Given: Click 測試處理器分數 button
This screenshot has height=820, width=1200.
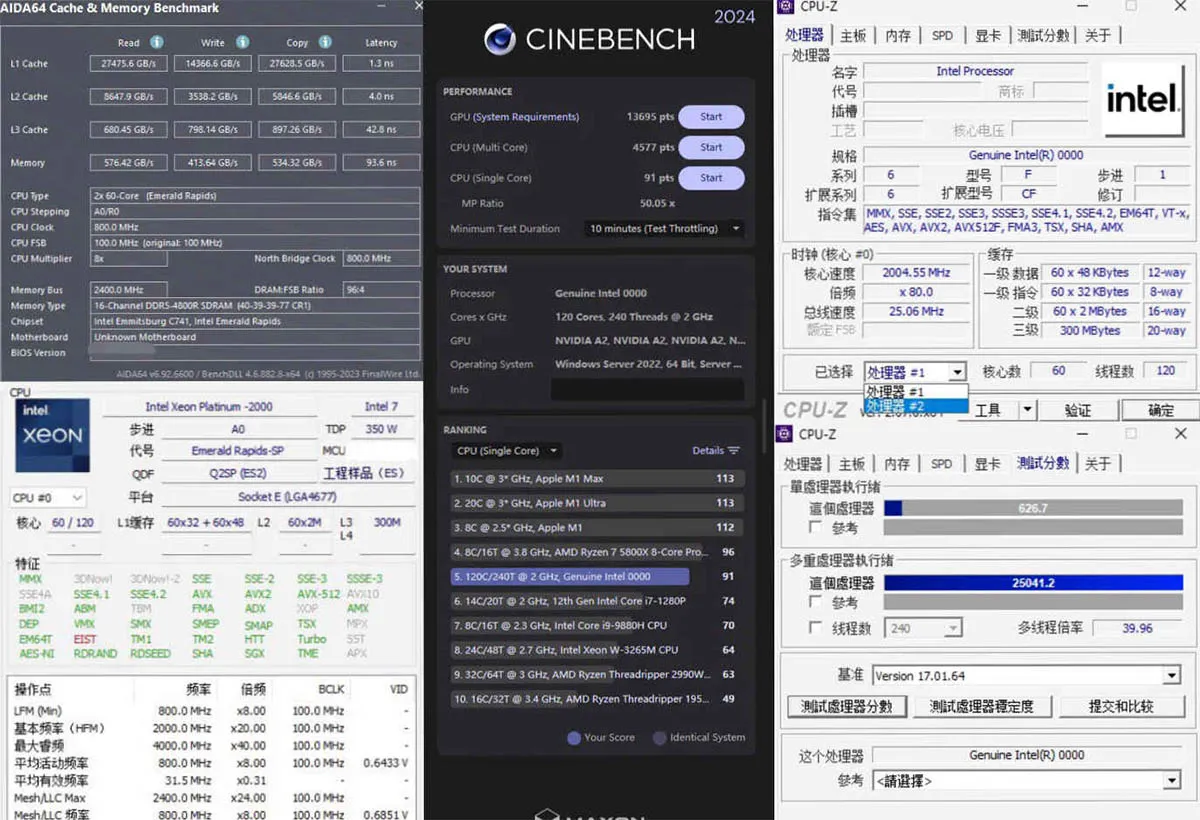Looking at the screenshot, I should tap(847, 707).
